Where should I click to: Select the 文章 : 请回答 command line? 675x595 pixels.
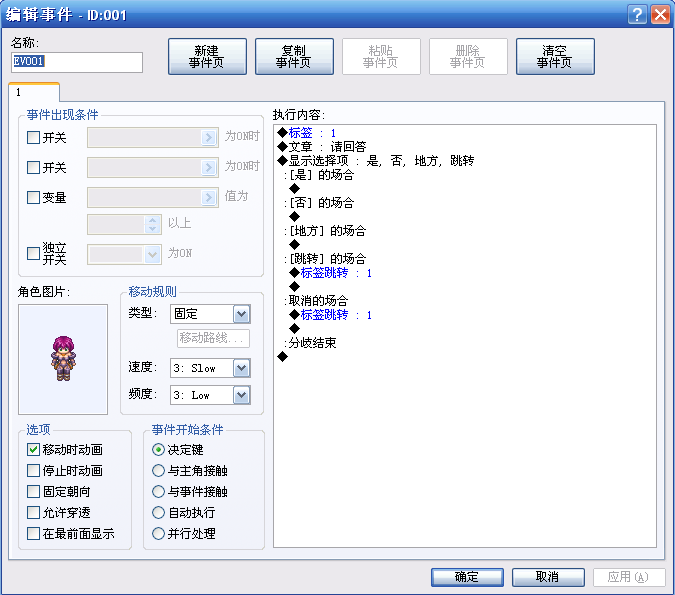pyautogui.click(x=322, y=147)
